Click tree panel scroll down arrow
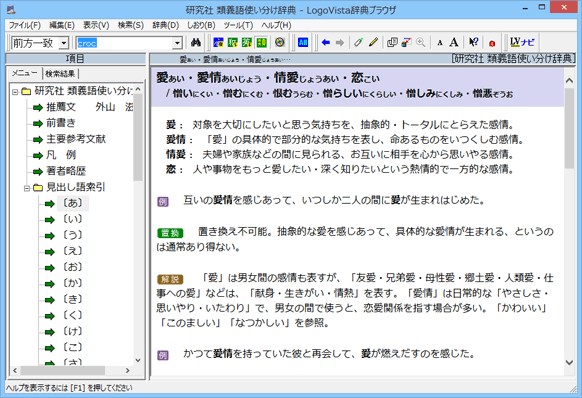 (x=138, y=360)
